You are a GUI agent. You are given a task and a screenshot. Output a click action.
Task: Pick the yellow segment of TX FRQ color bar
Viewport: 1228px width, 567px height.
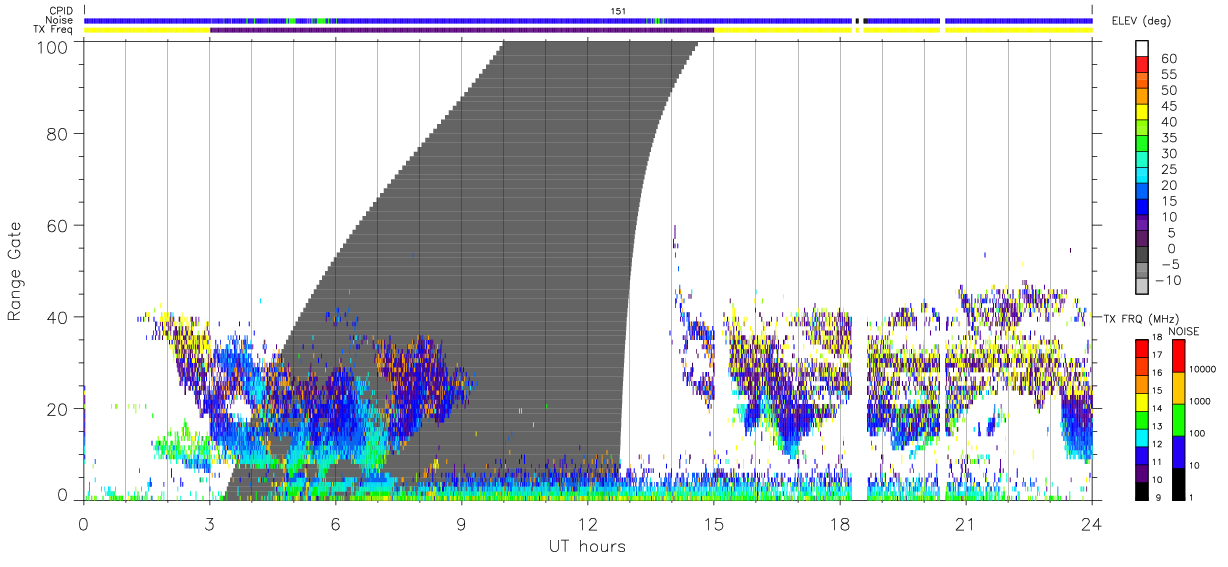click(1142, 401)
